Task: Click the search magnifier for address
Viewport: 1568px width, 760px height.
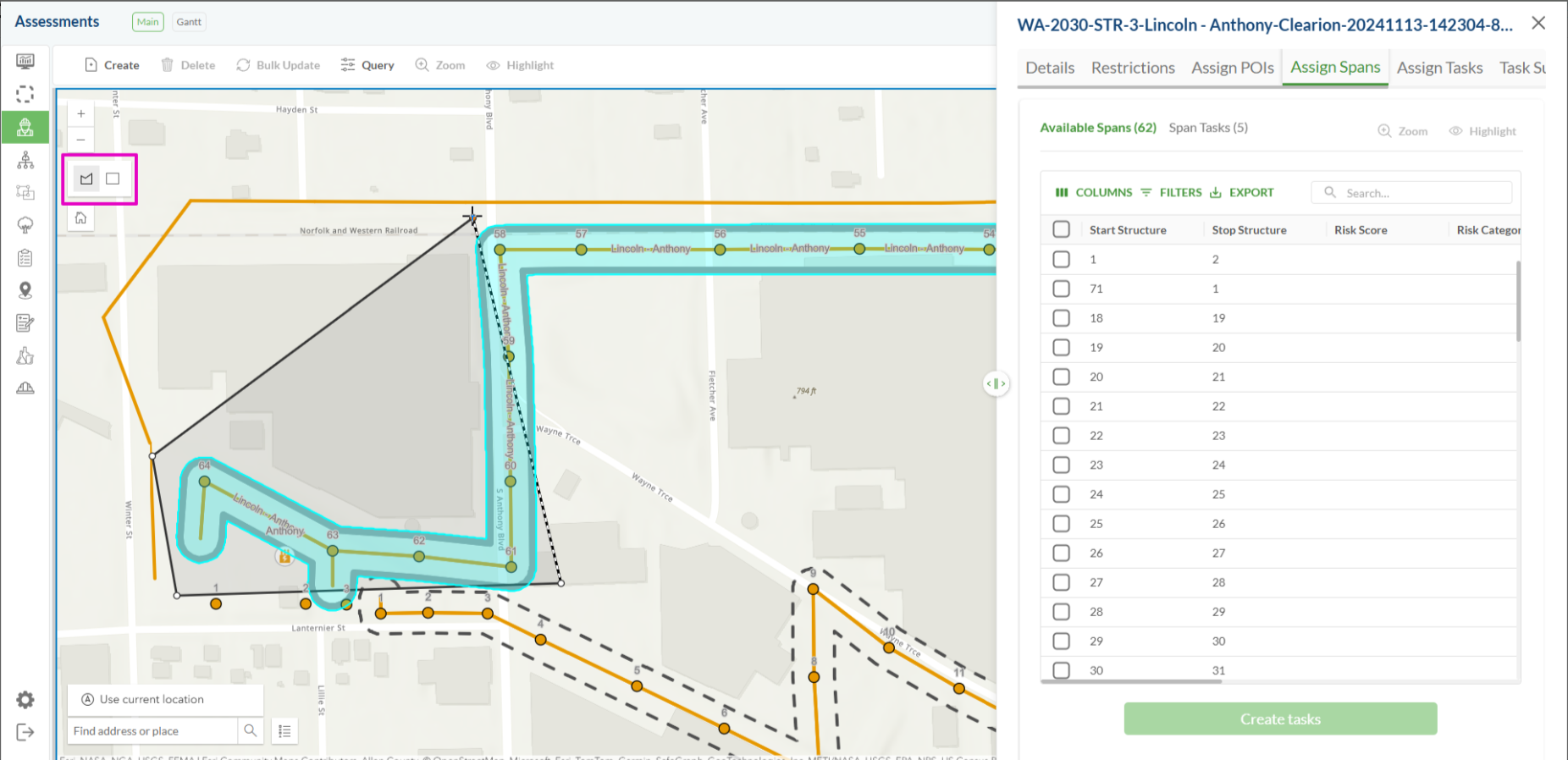Action: 251,730
